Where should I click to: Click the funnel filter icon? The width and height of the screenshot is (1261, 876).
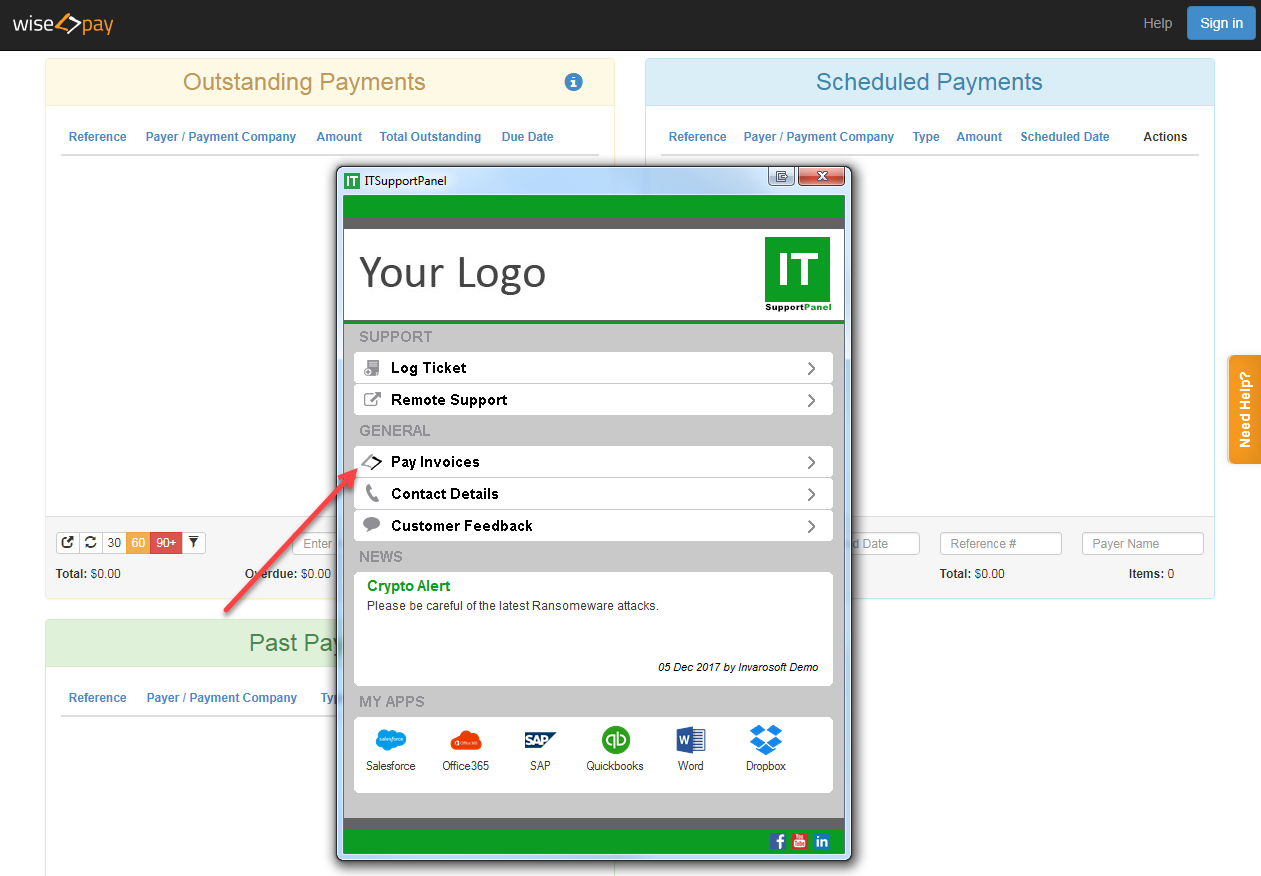pyautogui.click(x=194, y=543)
